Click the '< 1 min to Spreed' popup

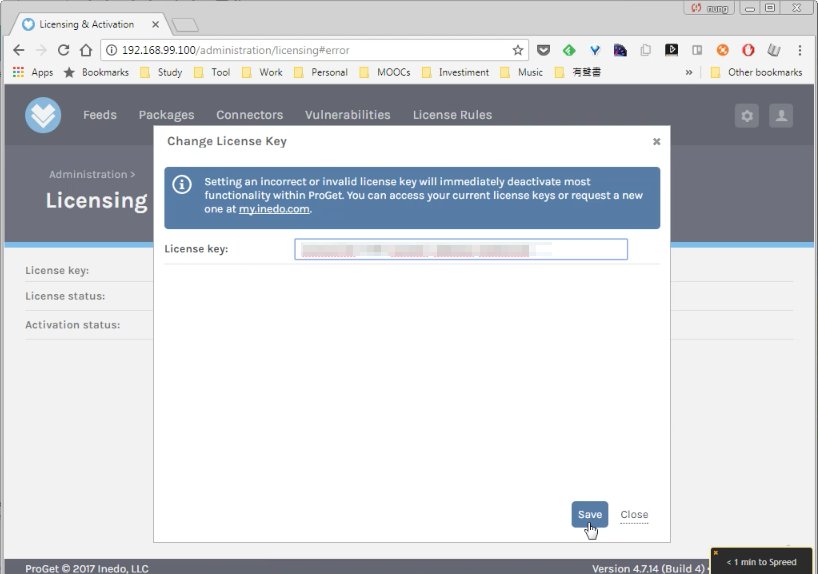click(x=761, y=561)
